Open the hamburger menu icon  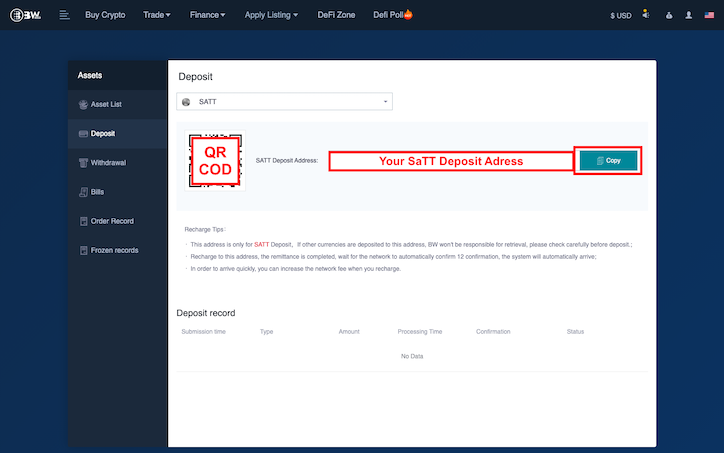pyautogui.click(x=64, y=15)
